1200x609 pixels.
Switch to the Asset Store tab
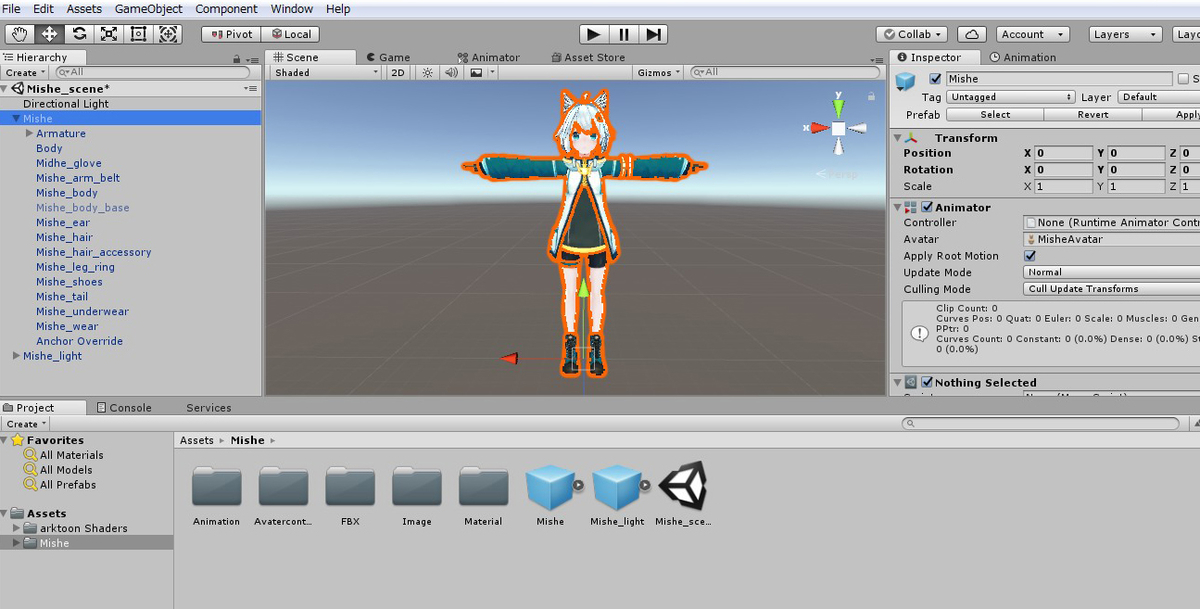coord(588,57)
